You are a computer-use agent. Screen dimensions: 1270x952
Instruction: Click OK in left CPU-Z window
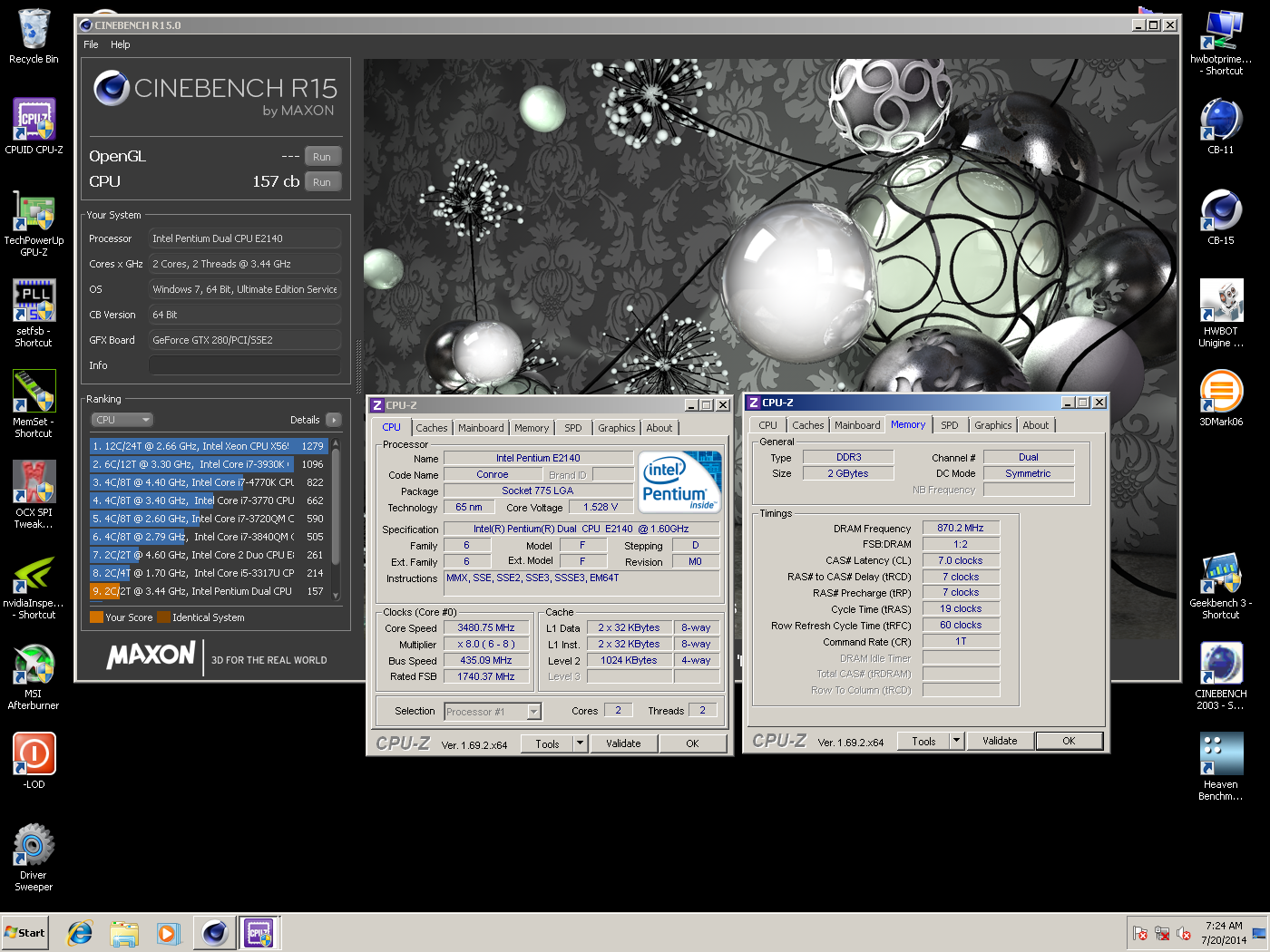(692, 743)
